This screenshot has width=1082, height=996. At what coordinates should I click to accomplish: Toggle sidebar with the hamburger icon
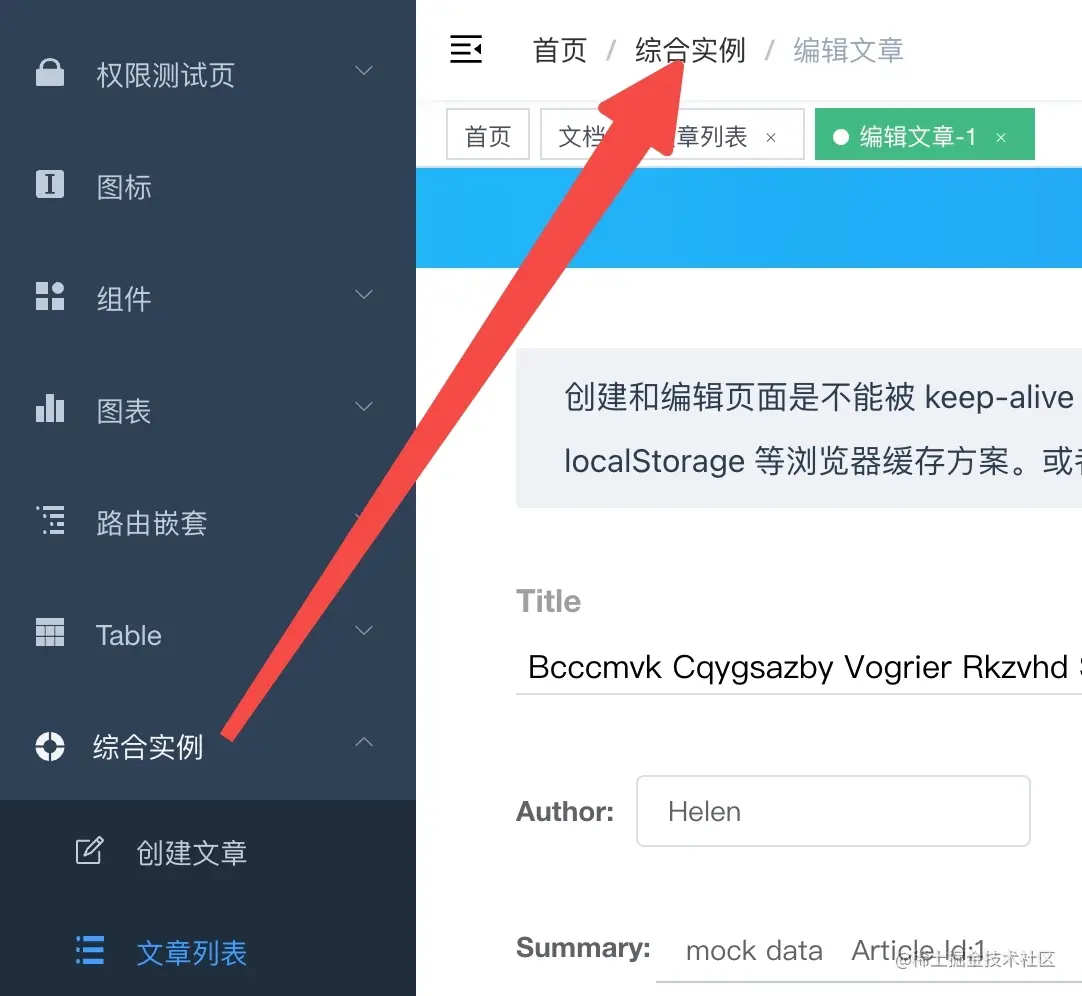pyautogui.click(x=466, y=49)
